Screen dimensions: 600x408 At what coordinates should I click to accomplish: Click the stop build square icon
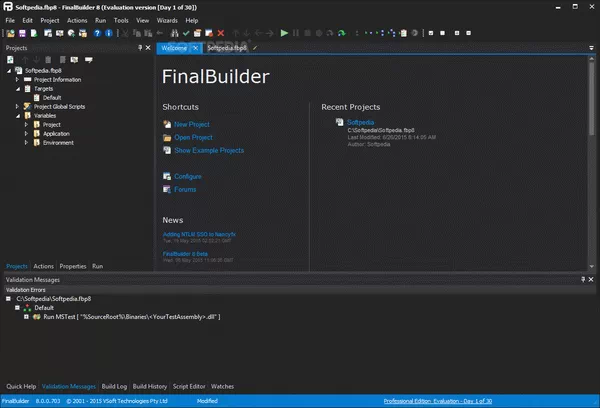tap(307, 33)
